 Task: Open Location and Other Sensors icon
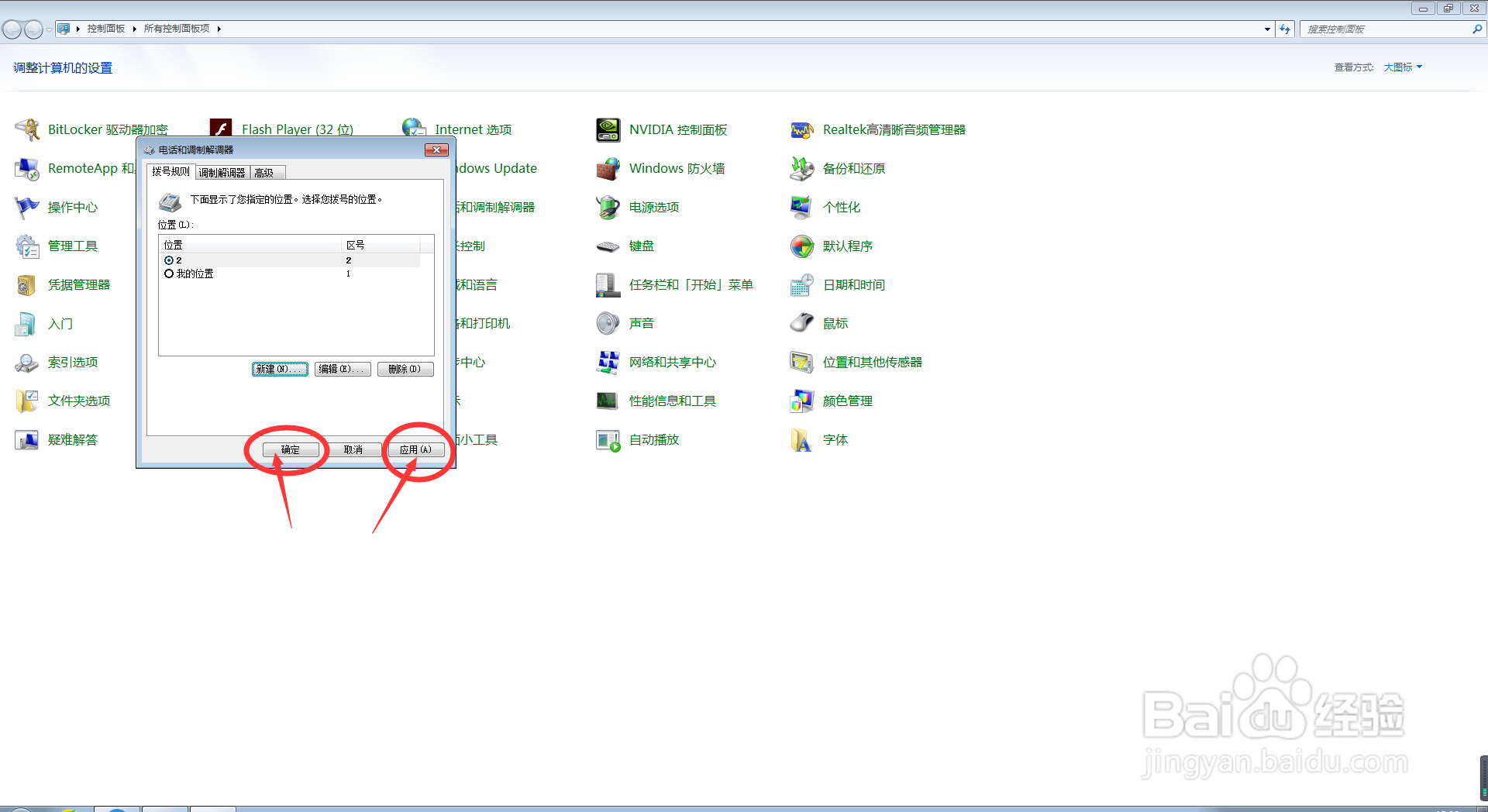(802, 362)
